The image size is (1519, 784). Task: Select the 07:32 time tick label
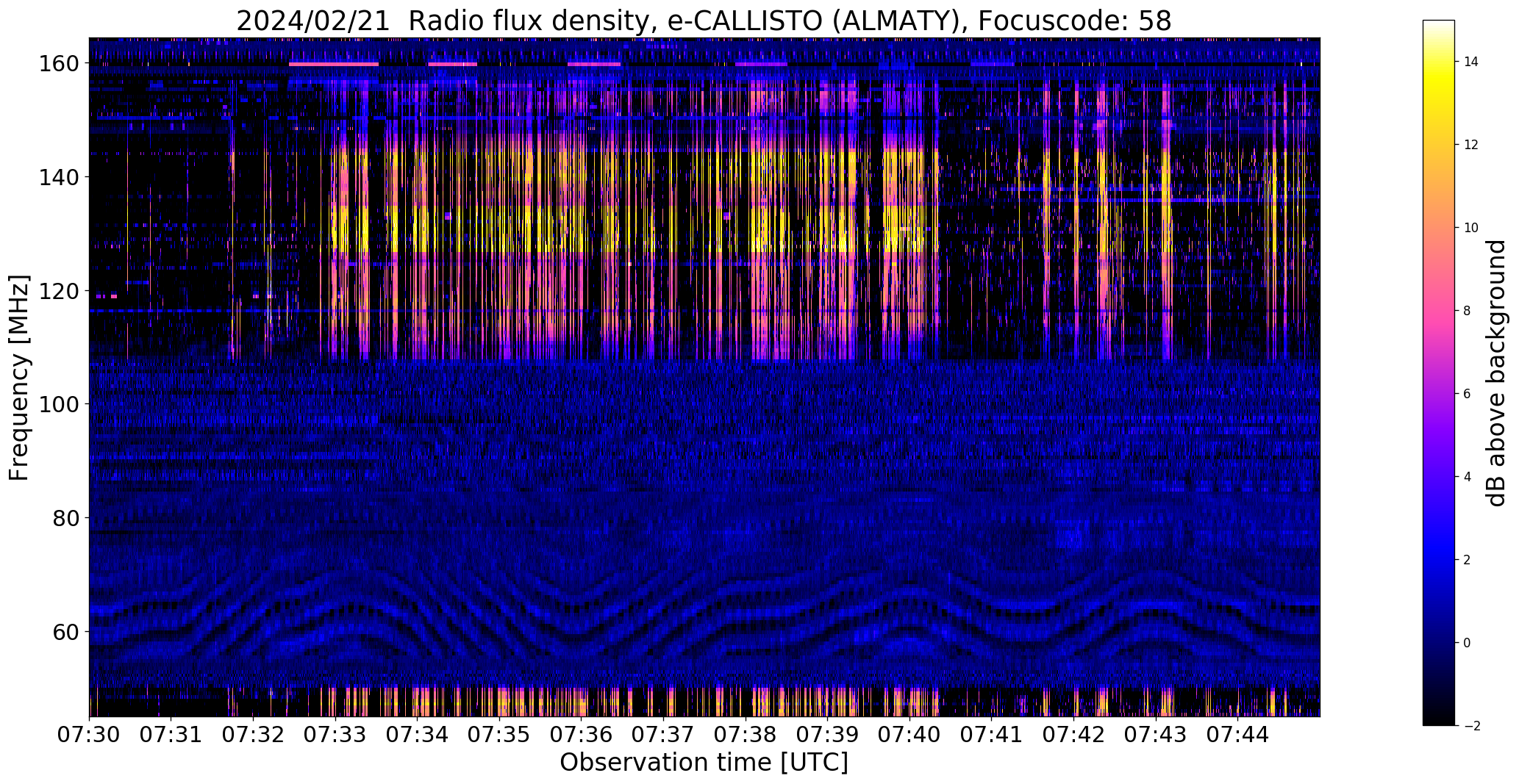[254, 735]
